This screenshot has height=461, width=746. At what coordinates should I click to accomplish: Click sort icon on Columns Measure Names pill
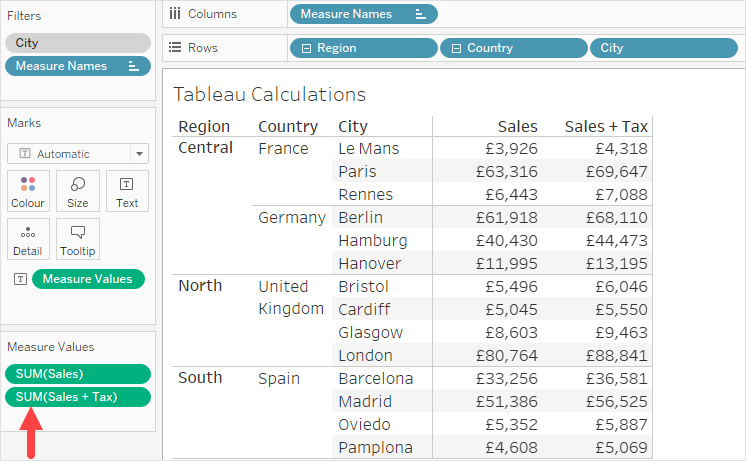(420, 14)
